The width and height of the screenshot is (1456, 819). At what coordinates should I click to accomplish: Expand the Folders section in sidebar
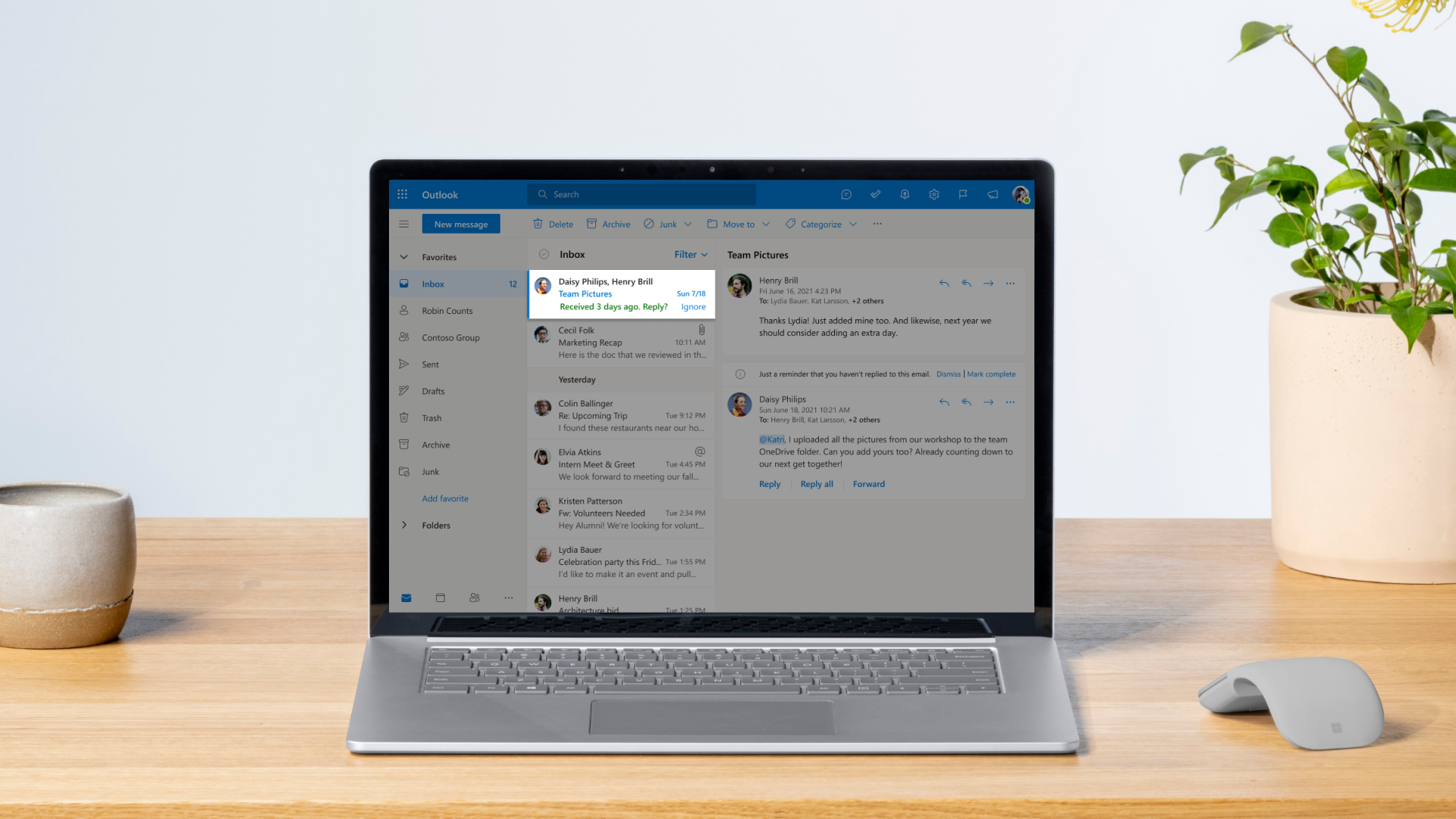click(x=404, y=525)
